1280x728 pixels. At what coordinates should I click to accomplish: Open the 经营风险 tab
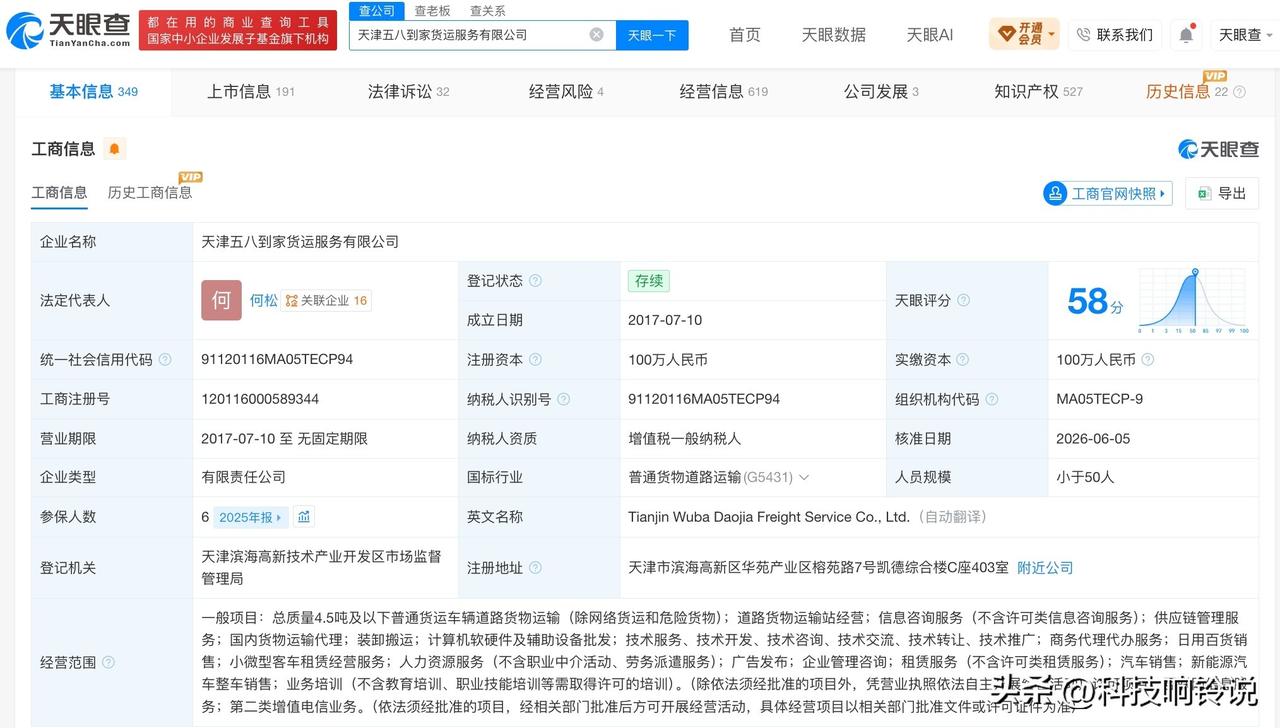566,92
